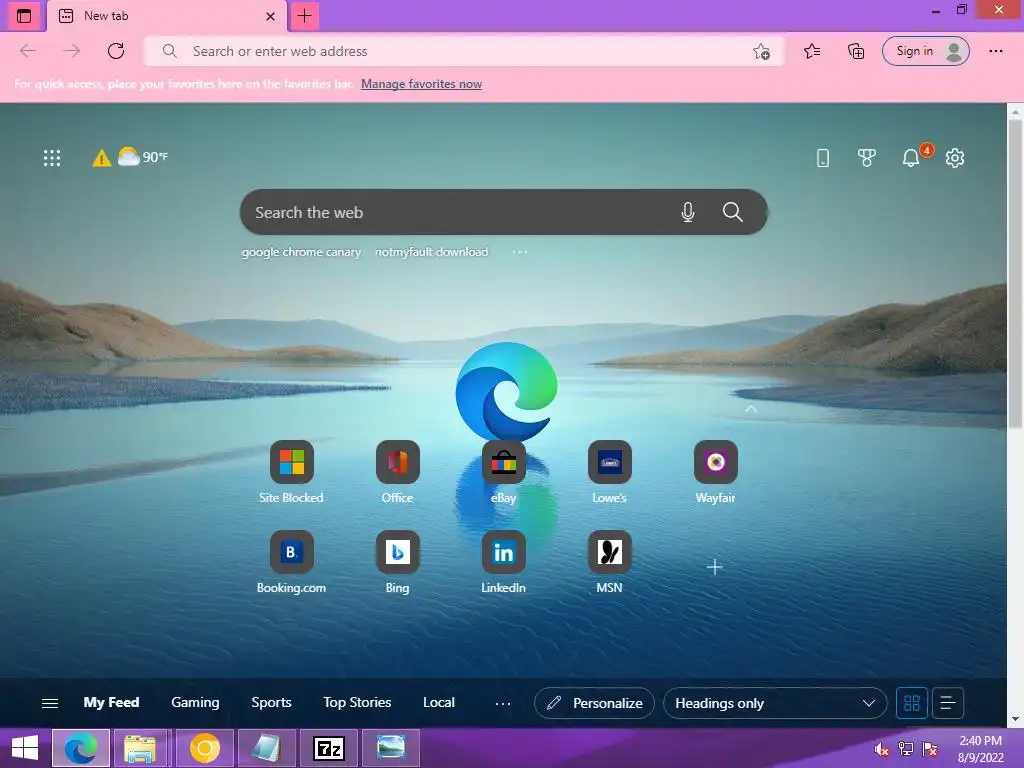Click the magnifier search icon in web search
This screenshot has width=1024, height=768.
(733, 212)
